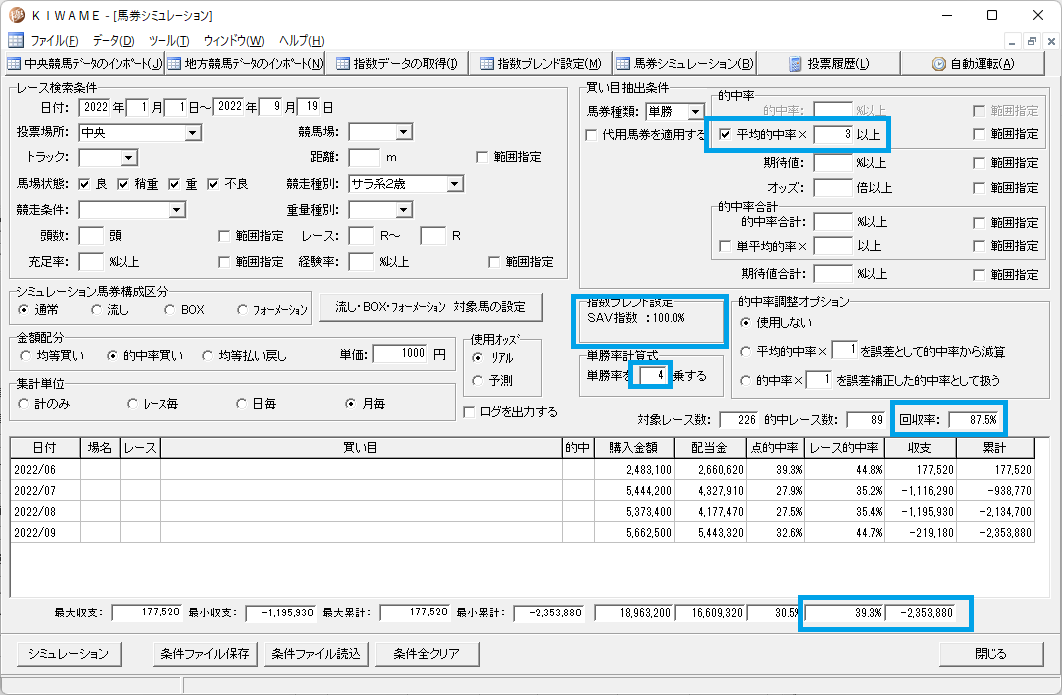
Task: Open the ファイル(F) menu
Action: pyautogui.click(x=54, y=41)
